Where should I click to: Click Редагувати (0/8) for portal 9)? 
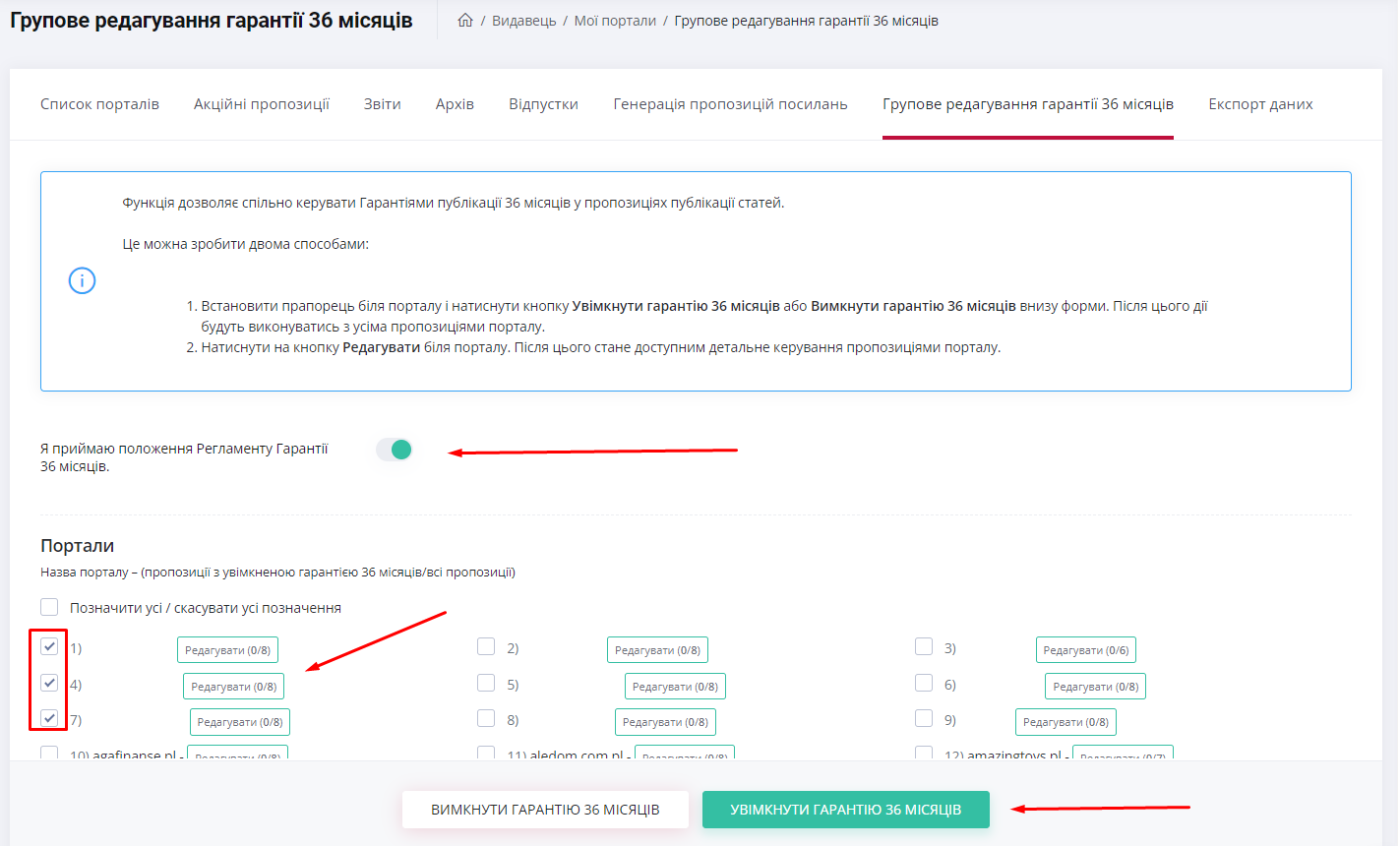pos(1065,722)
